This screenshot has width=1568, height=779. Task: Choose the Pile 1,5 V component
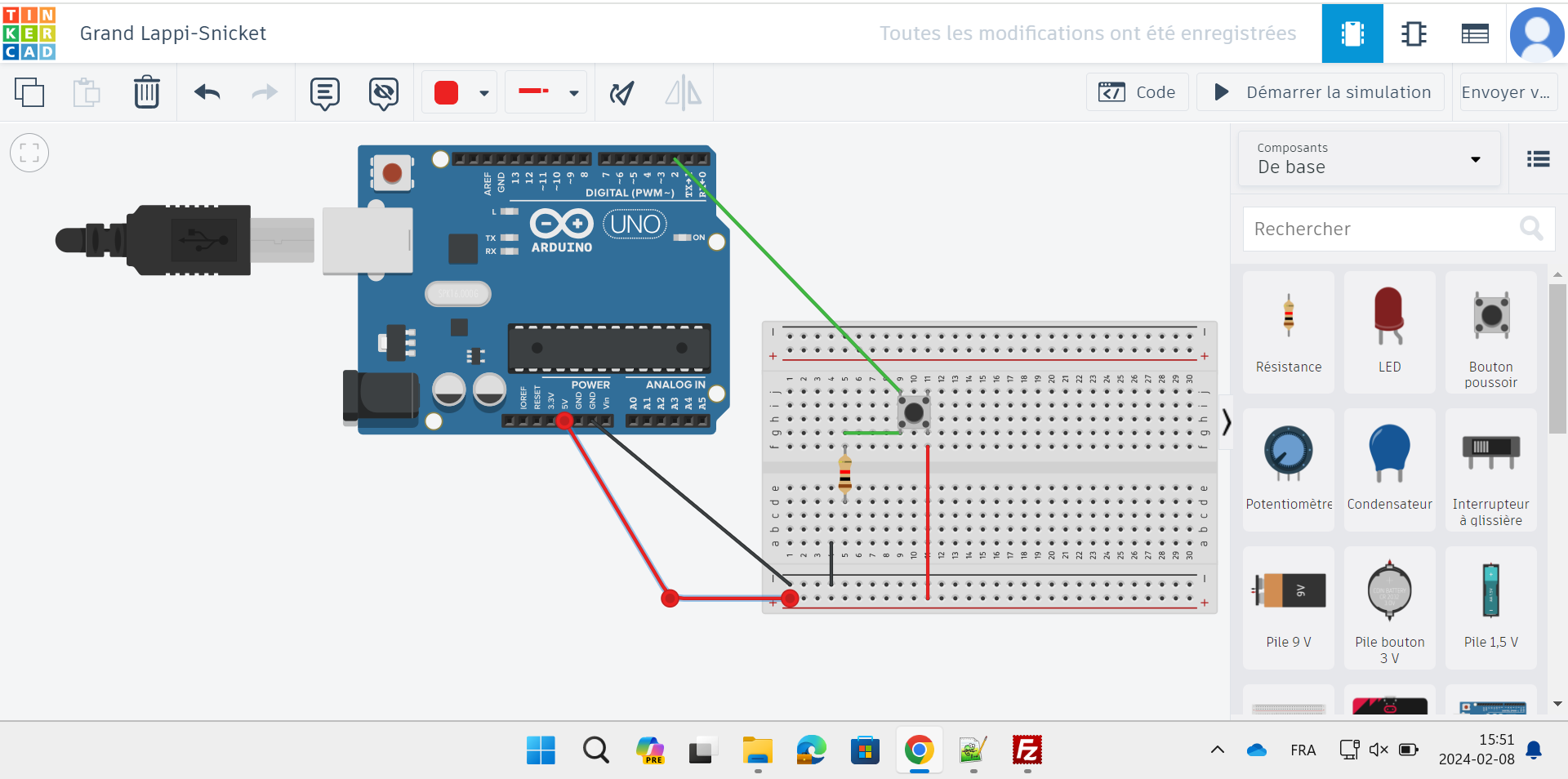(x=1490, y=608)
